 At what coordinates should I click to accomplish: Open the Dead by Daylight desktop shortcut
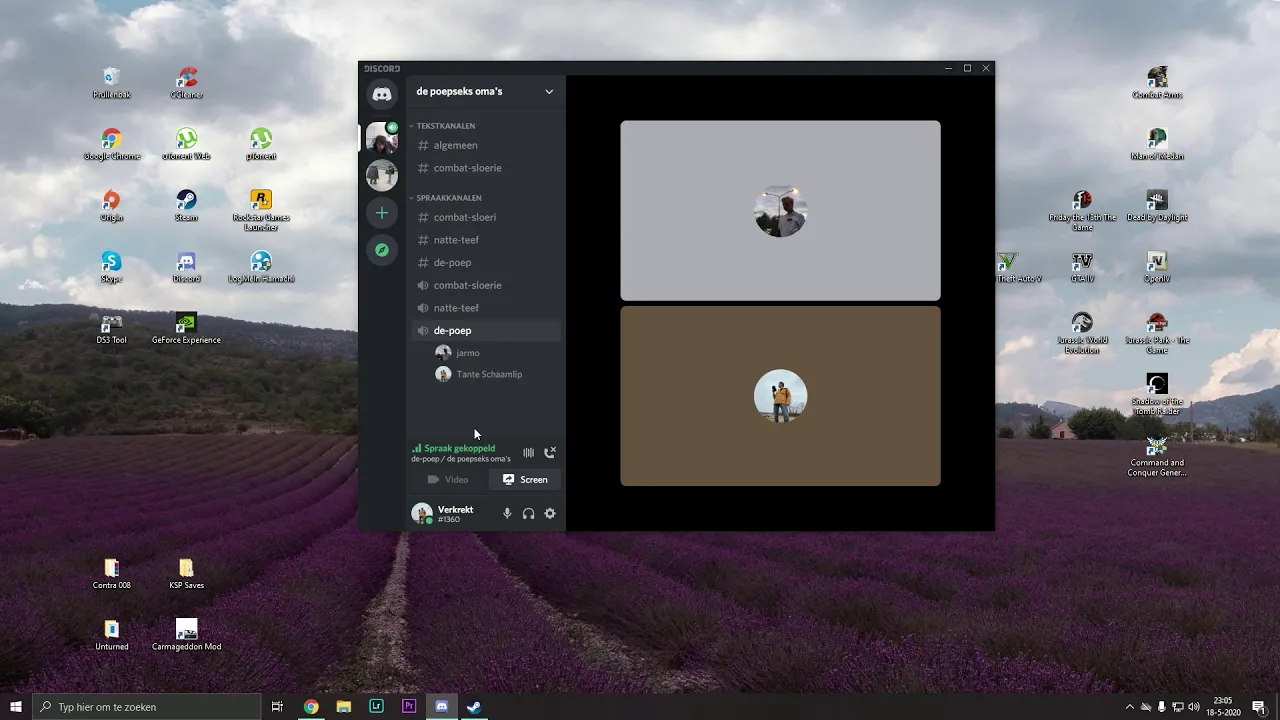coord(1157,206)
